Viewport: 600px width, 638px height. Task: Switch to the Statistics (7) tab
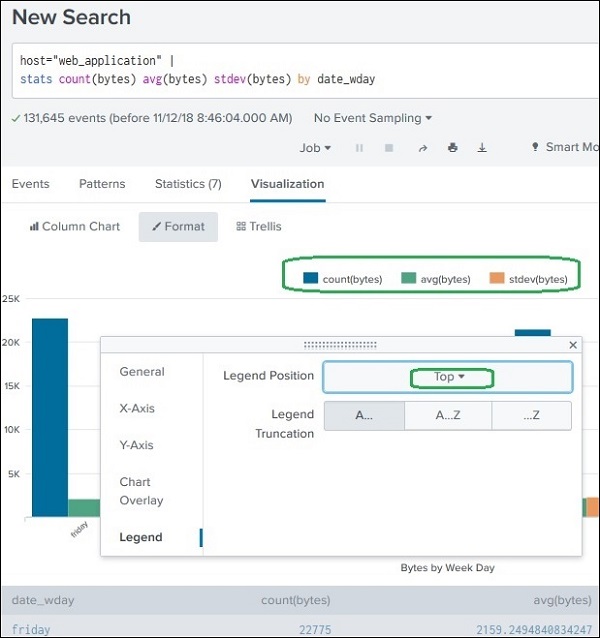click(188, 184)
